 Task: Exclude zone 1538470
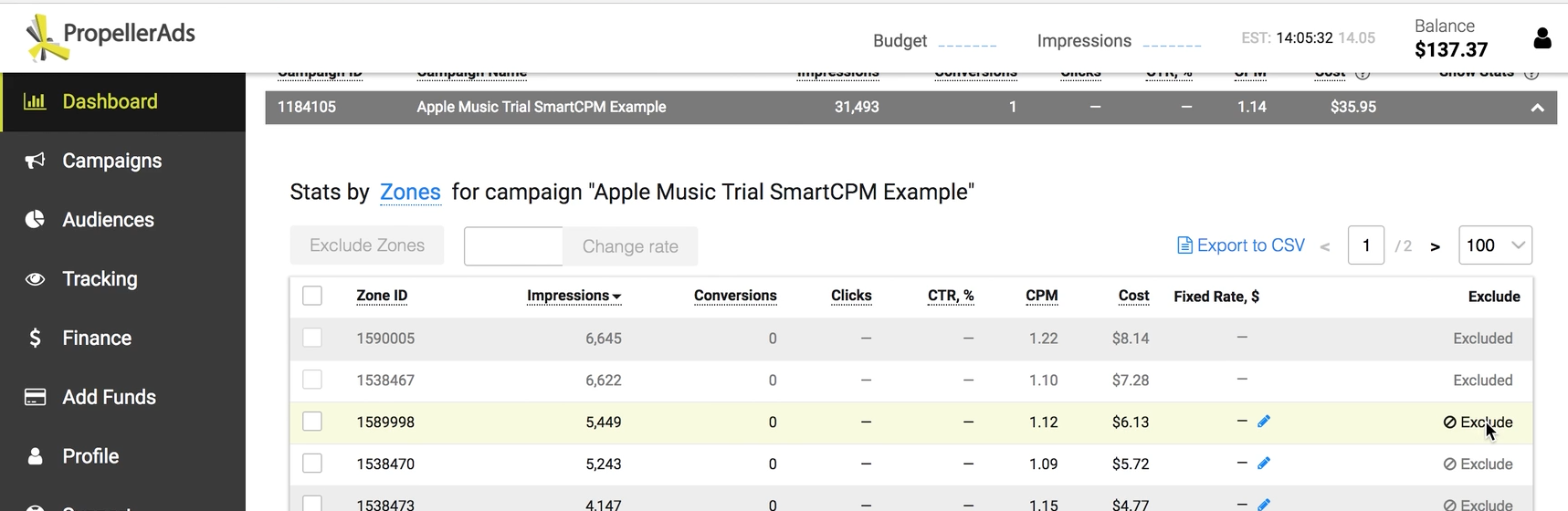[1478, 464]
